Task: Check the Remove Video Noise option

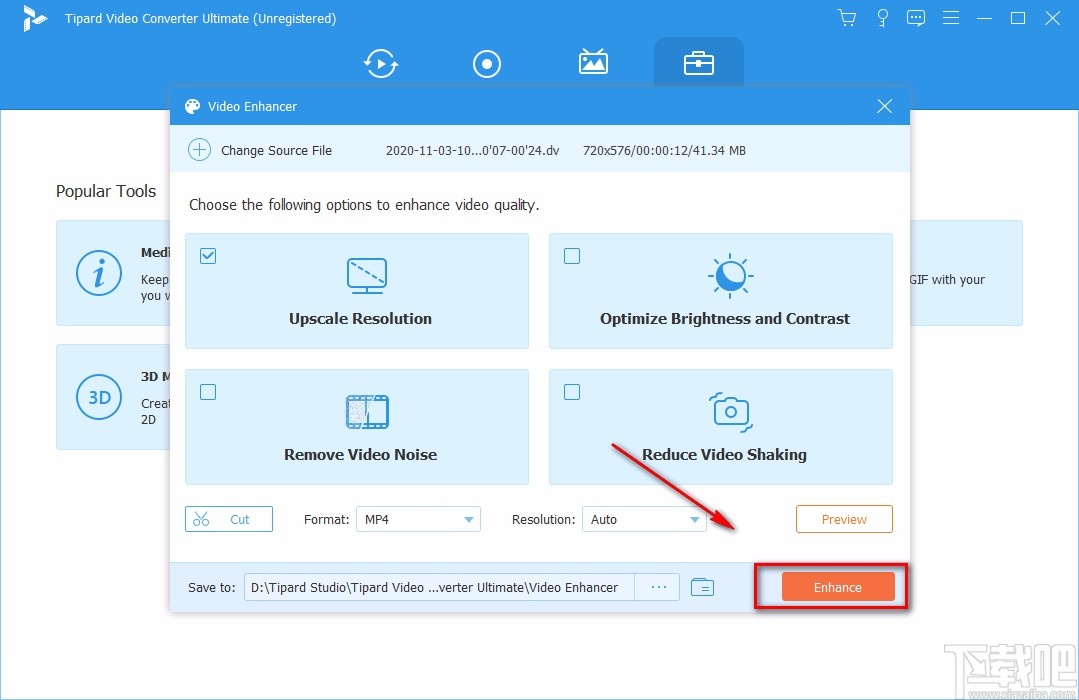Action: pos(208,392)
